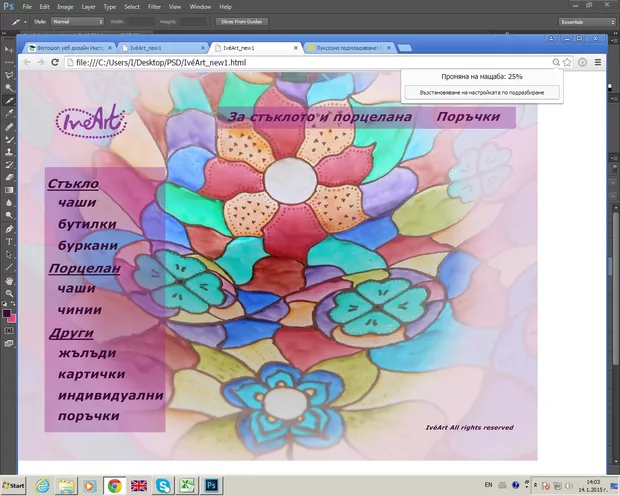This screenshot has height=496, width=620.
Task: Open Photoshop Window menu
Action: tap(200, 7)
